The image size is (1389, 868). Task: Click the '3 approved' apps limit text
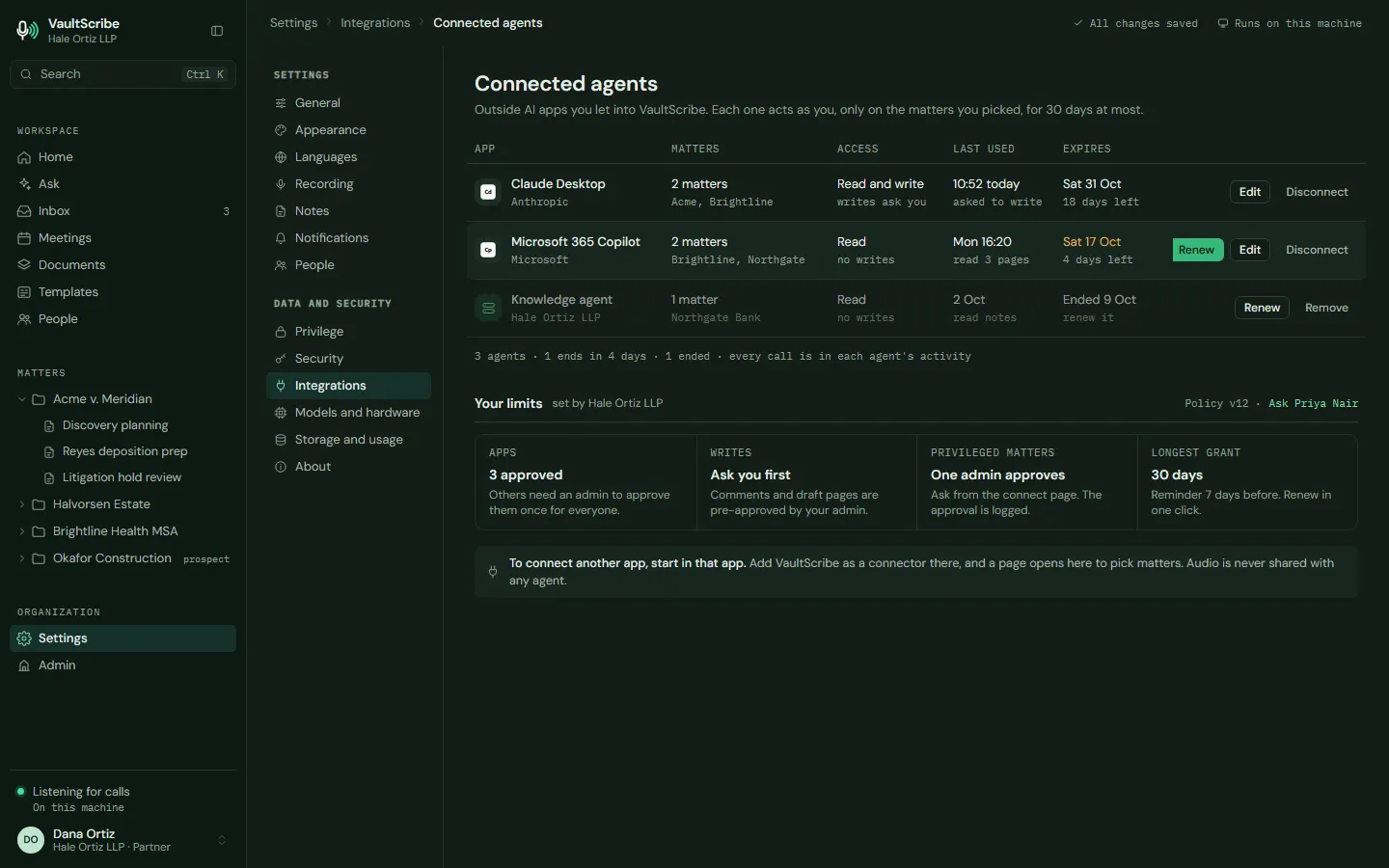click(x=526, y=475)
